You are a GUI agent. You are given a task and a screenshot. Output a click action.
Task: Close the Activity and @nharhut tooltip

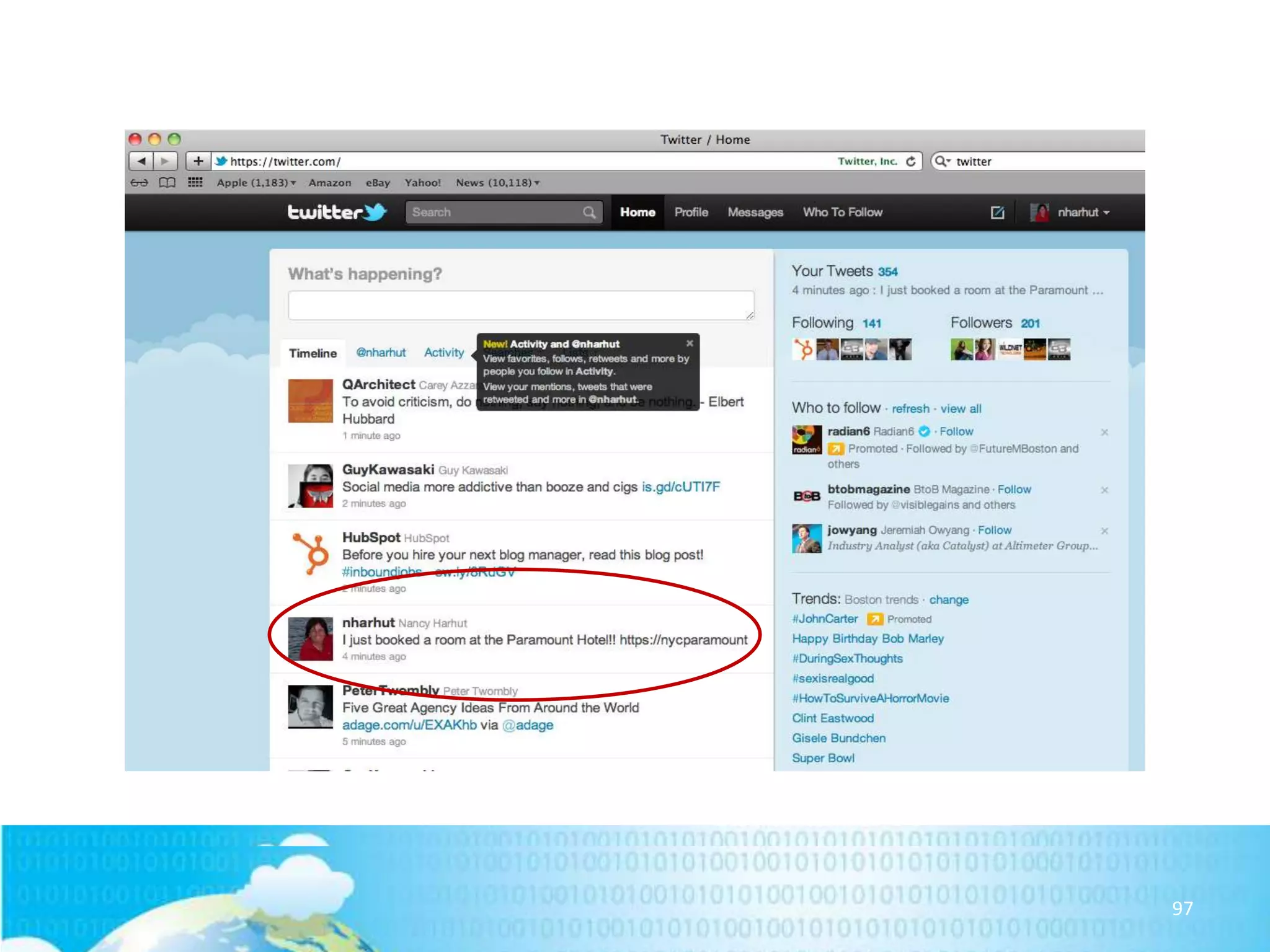click(x=690, y=343)
